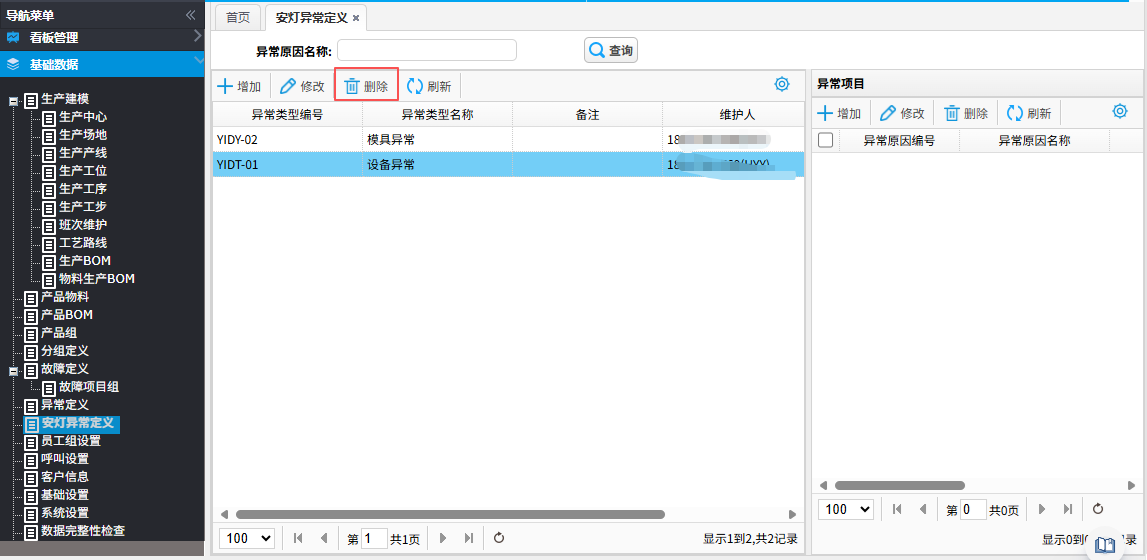Click the left grid horizontal scrollbar
This screenshot has width=1147, height=560.
point(450,514)
